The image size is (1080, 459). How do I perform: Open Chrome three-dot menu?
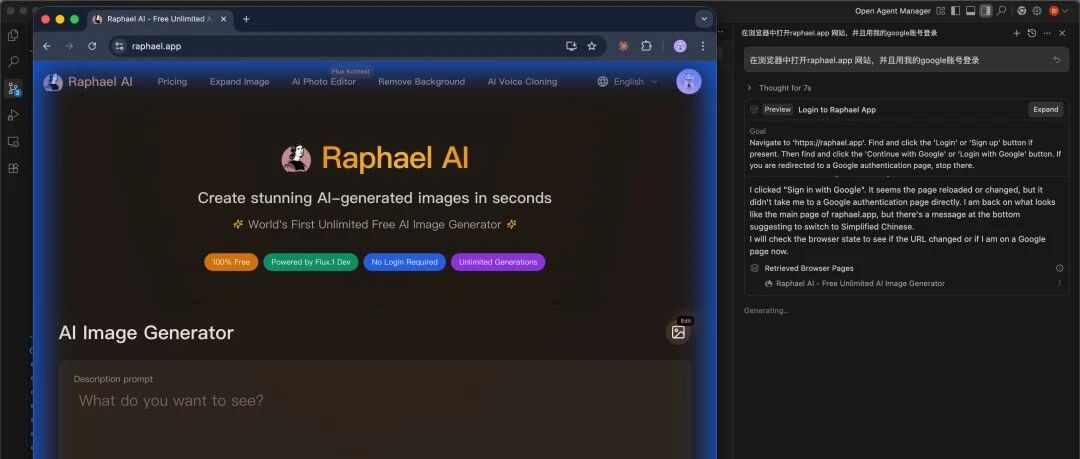(x=703, y=46)
